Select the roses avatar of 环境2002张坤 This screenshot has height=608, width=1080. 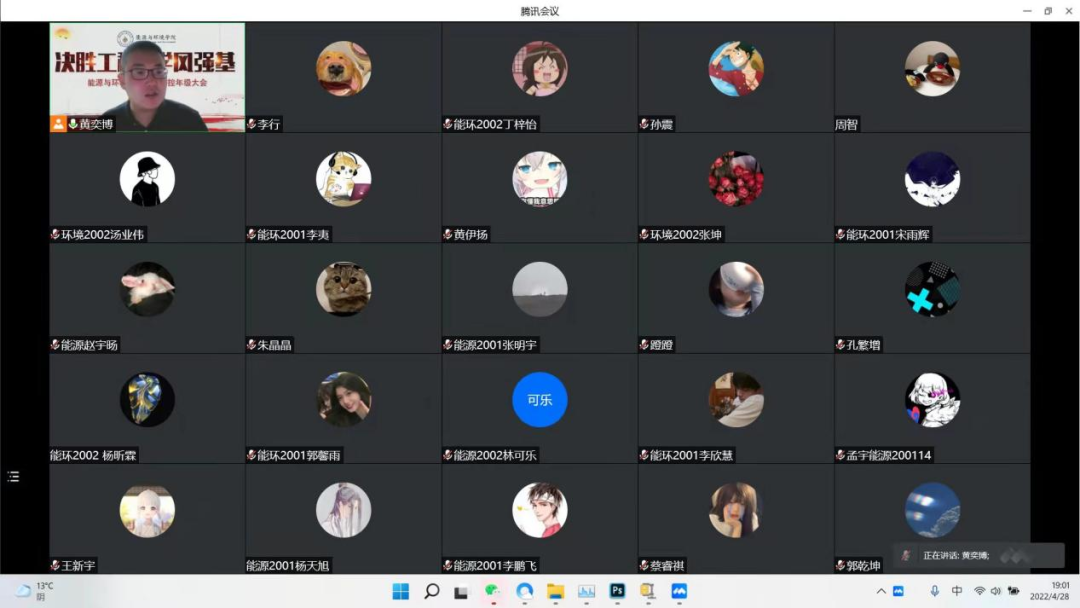click(x=735, y=179)
